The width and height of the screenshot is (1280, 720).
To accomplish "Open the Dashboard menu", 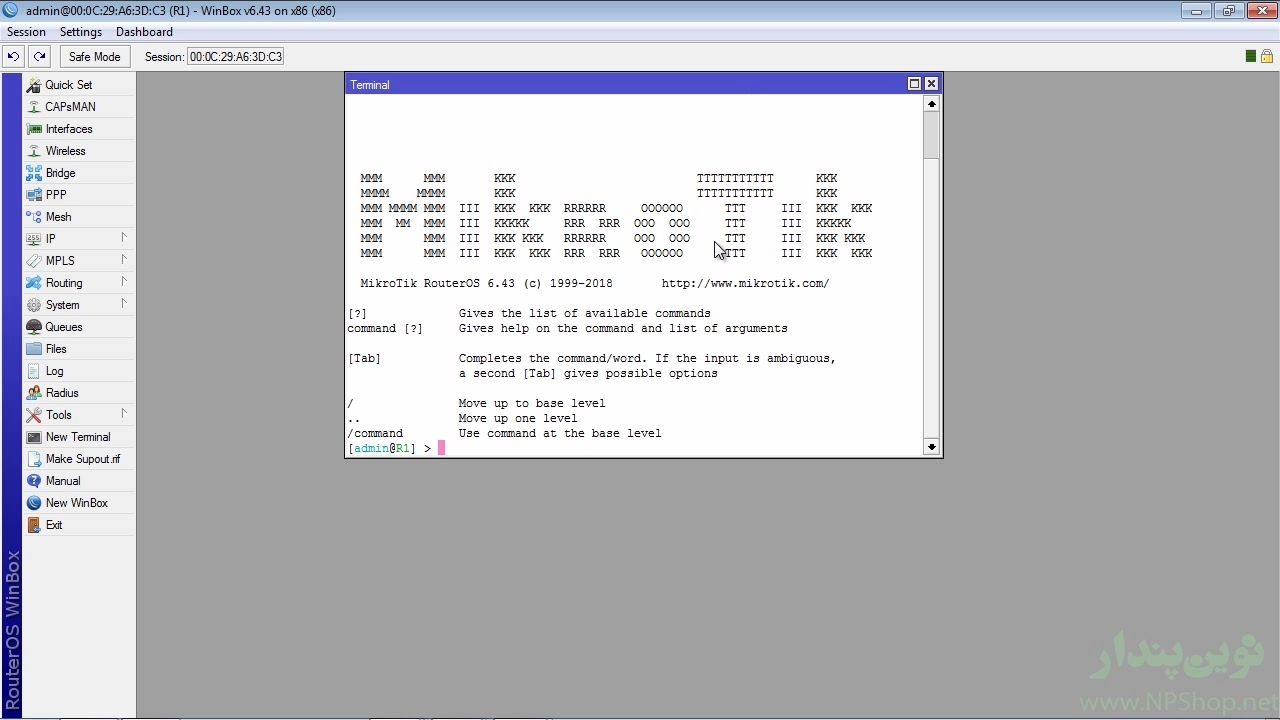I will click(144, 32).
